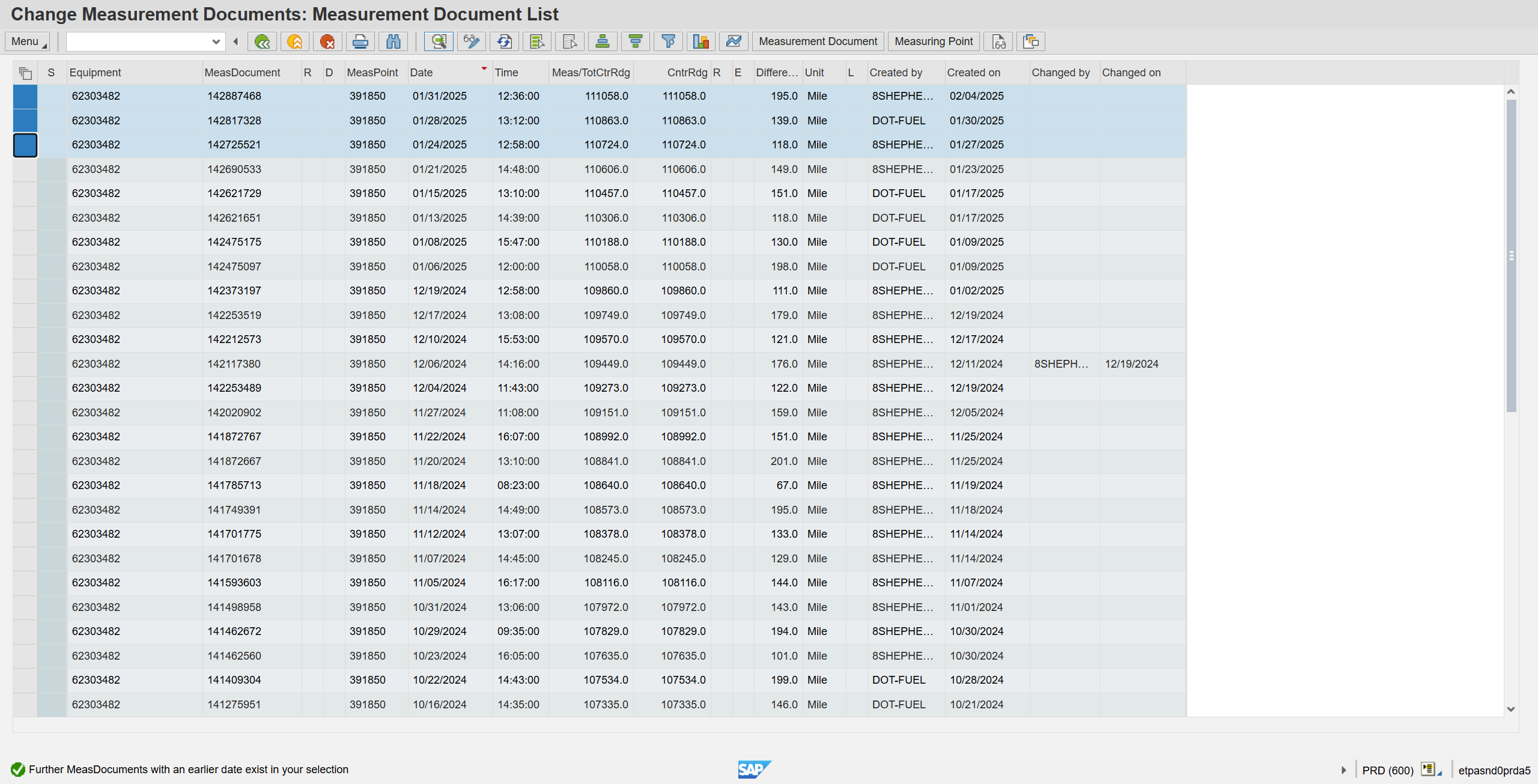This screenshot has width=1538, height=784.
Task: Collapse command field with left arrow
Action: coord(236,41)
